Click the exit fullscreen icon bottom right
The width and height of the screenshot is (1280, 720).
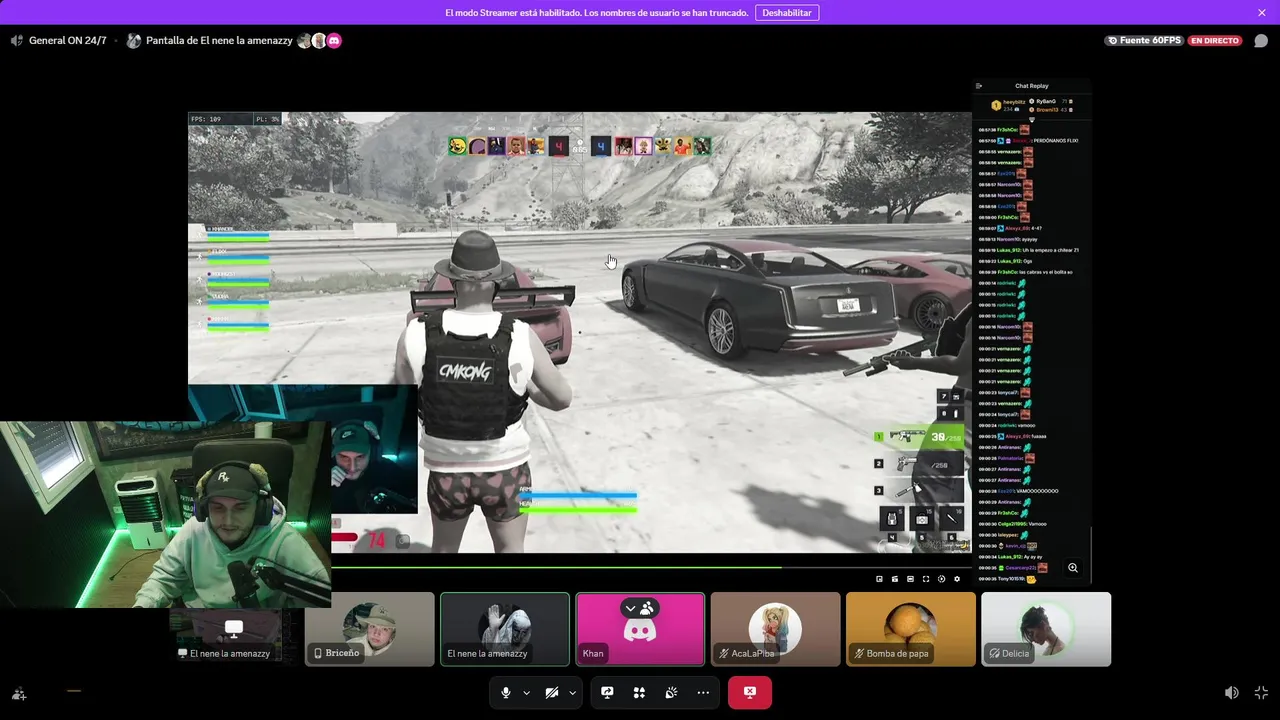pyautogui.click(x=1261, y=692)
